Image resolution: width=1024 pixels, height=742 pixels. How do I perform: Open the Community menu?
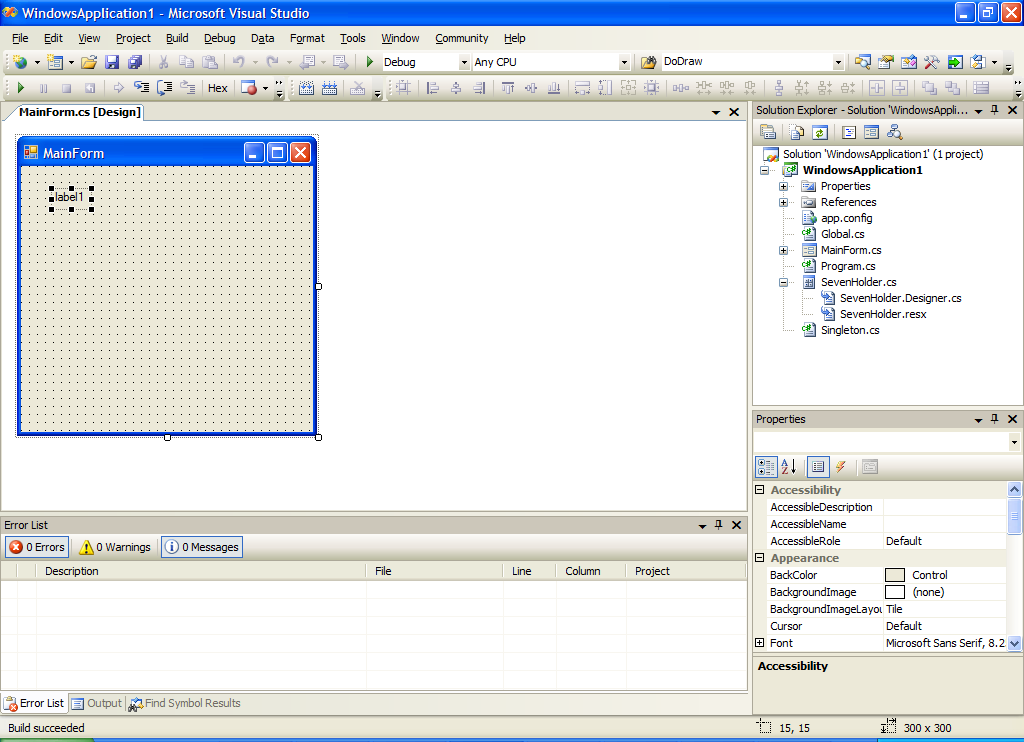coord(462,38)
